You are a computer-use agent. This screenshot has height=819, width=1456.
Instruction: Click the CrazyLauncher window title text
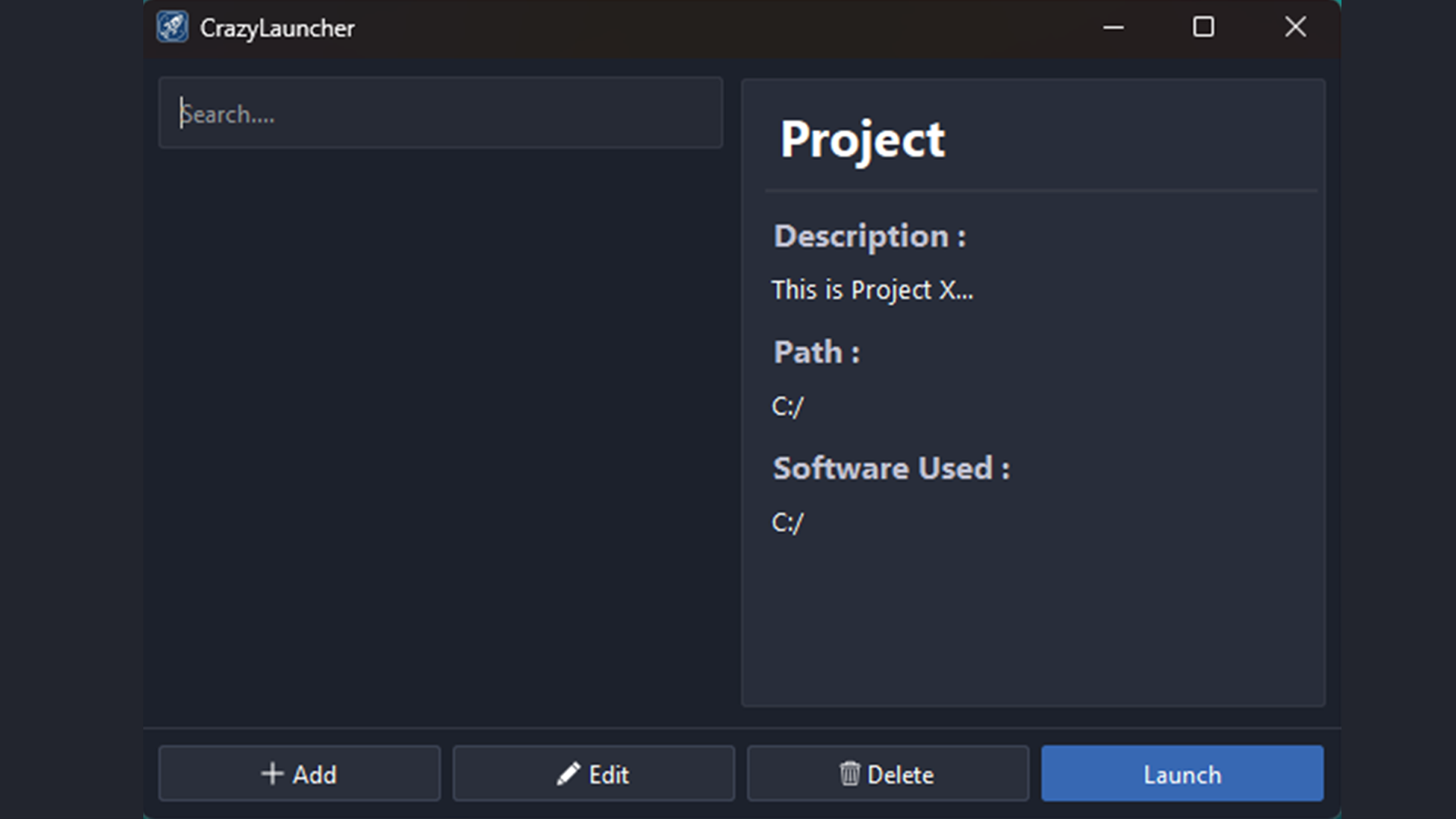point(277,29)
